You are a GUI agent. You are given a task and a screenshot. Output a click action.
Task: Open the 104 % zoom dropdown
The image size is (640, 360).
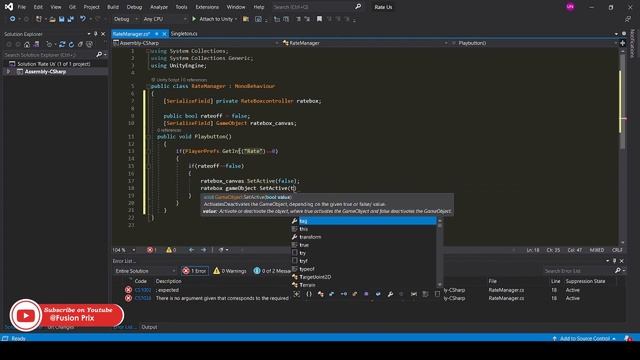pos(124,250)
